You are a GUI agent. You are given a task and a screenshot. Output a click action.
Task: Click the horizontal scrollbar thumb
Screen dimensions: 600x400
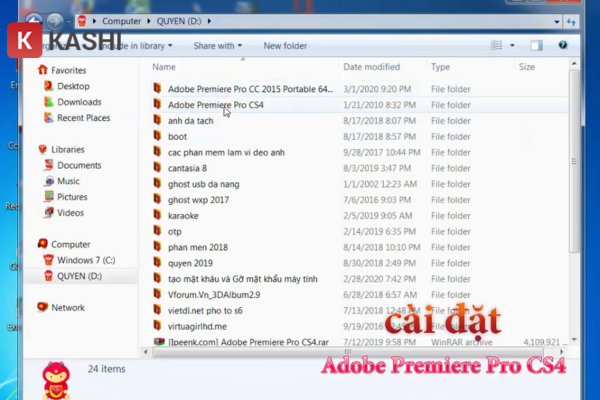pyautogui.click(x=348, y=352)
